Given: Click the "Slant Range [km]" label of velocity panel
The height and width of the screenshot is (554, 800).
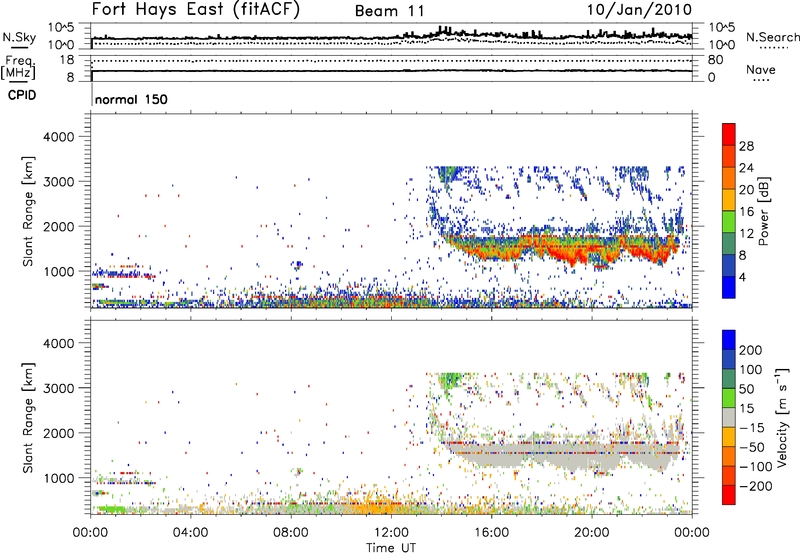Looking at the screenshot, I should coord(28,418).
